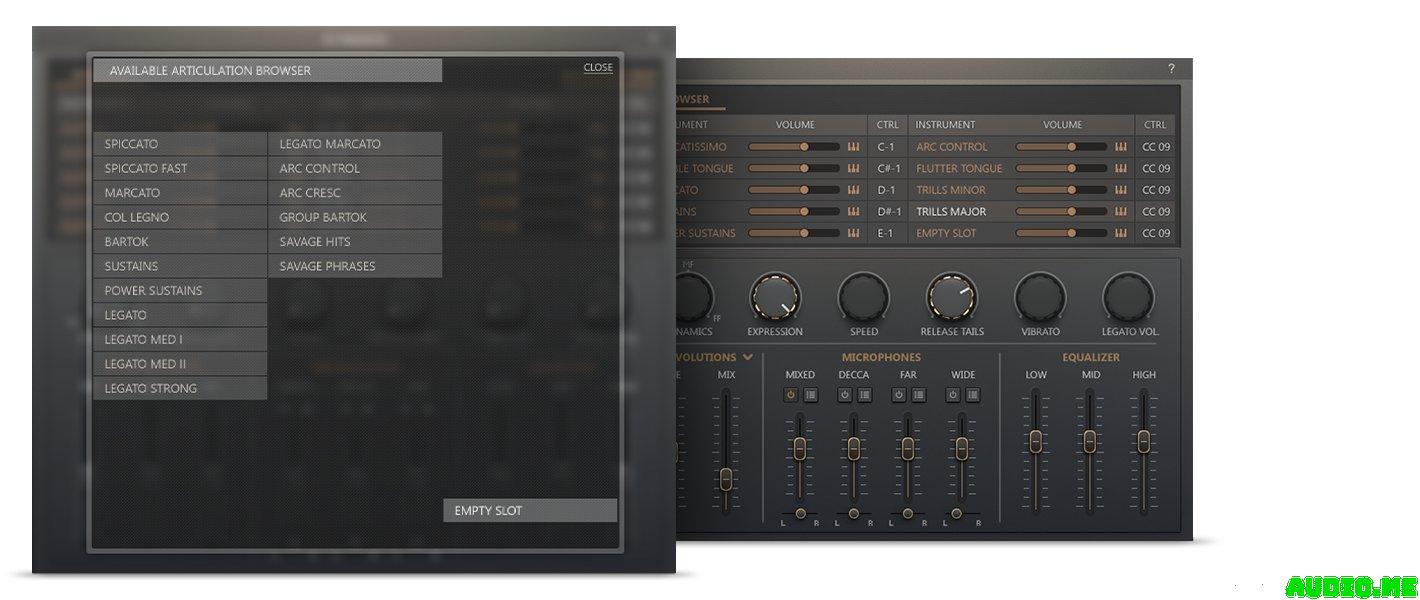Click keyboard icon in FLUTTER TONGUE row

click(x=1121, y=169)
